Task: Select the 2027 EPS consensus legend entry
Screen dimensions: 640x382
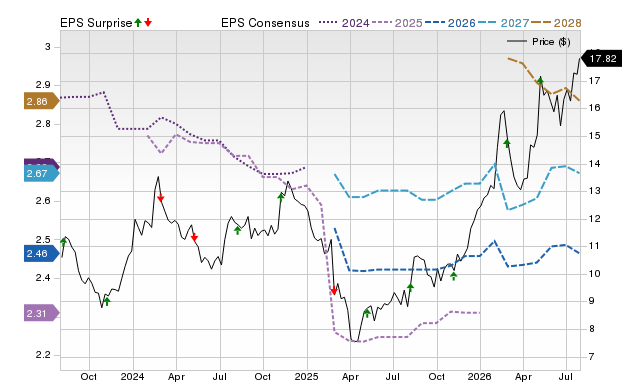Action: coord(503,23)
